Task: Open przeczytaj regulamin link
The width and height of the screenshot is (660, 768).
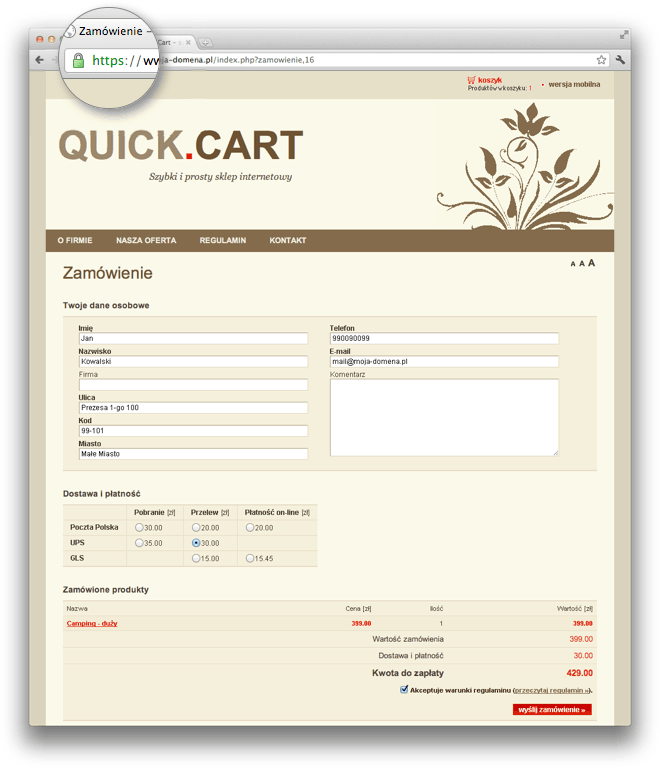Action: 552,691
